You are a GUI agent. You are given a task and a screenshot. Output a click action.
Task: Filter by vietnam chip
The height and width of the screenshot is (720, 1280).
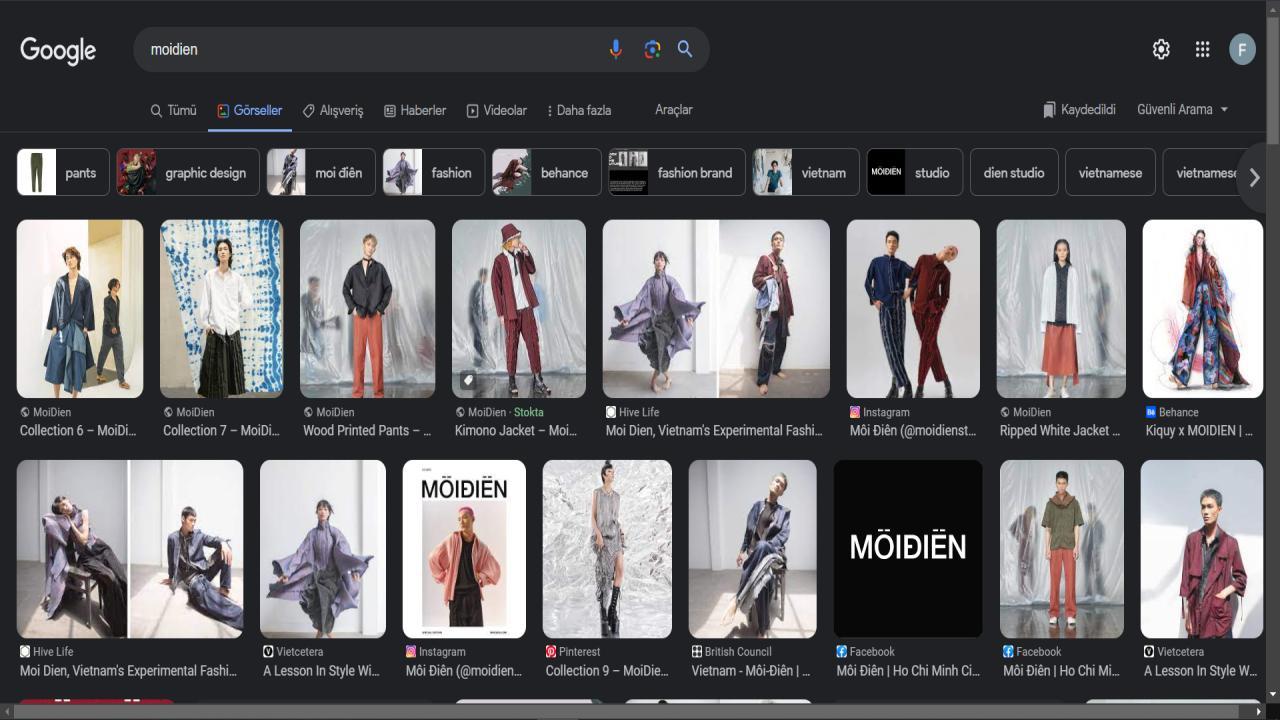click(x=806, y=172)
